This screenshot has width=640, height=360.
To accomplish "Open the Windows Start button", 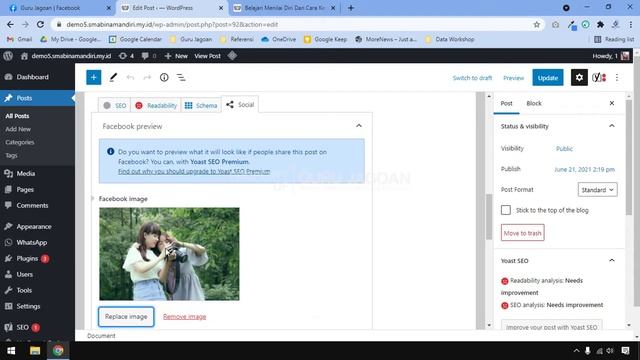I will point(11,351).
